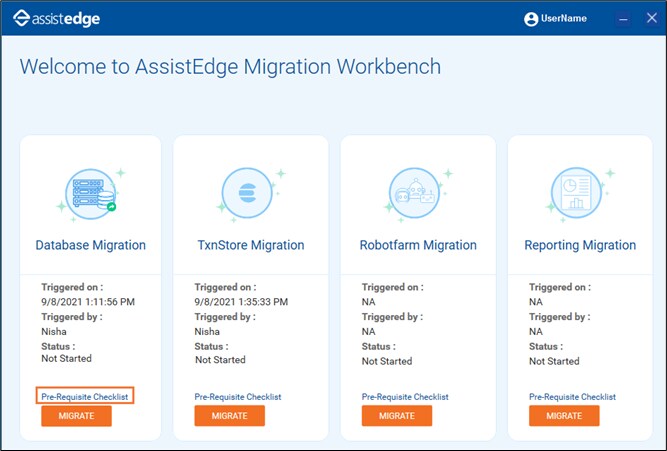Click the Welcome to AssistEdge Migration Workbench heading
The height and width of the screenshot is (451, 667).
pyautogui.click(x=230, y=67)
